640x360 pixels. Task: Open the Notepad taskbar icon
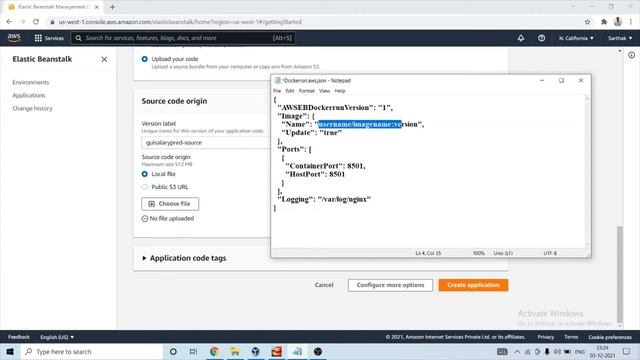pyautogui.click(x=298, y=351)
